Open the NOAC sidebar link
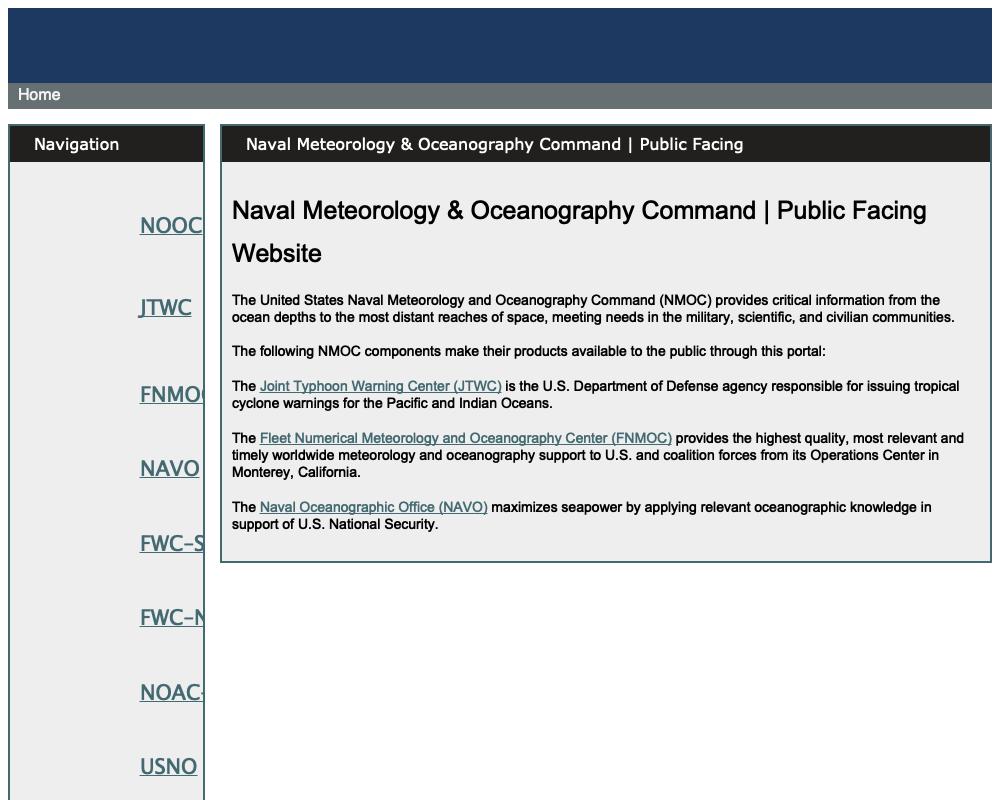The image size is (1000, 800). [172, 693]
